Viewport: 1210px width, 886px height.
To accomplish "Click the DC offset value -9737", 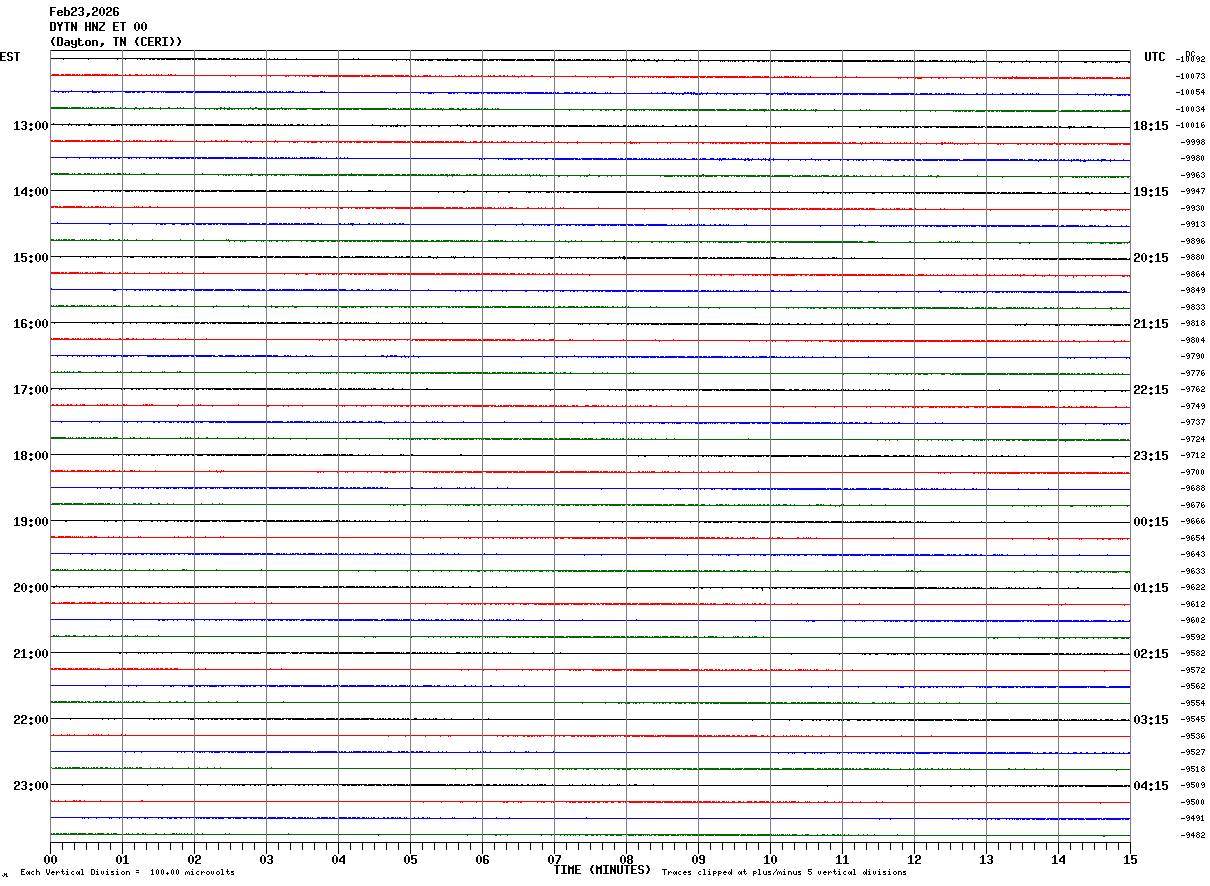I will coord(1193,423).
